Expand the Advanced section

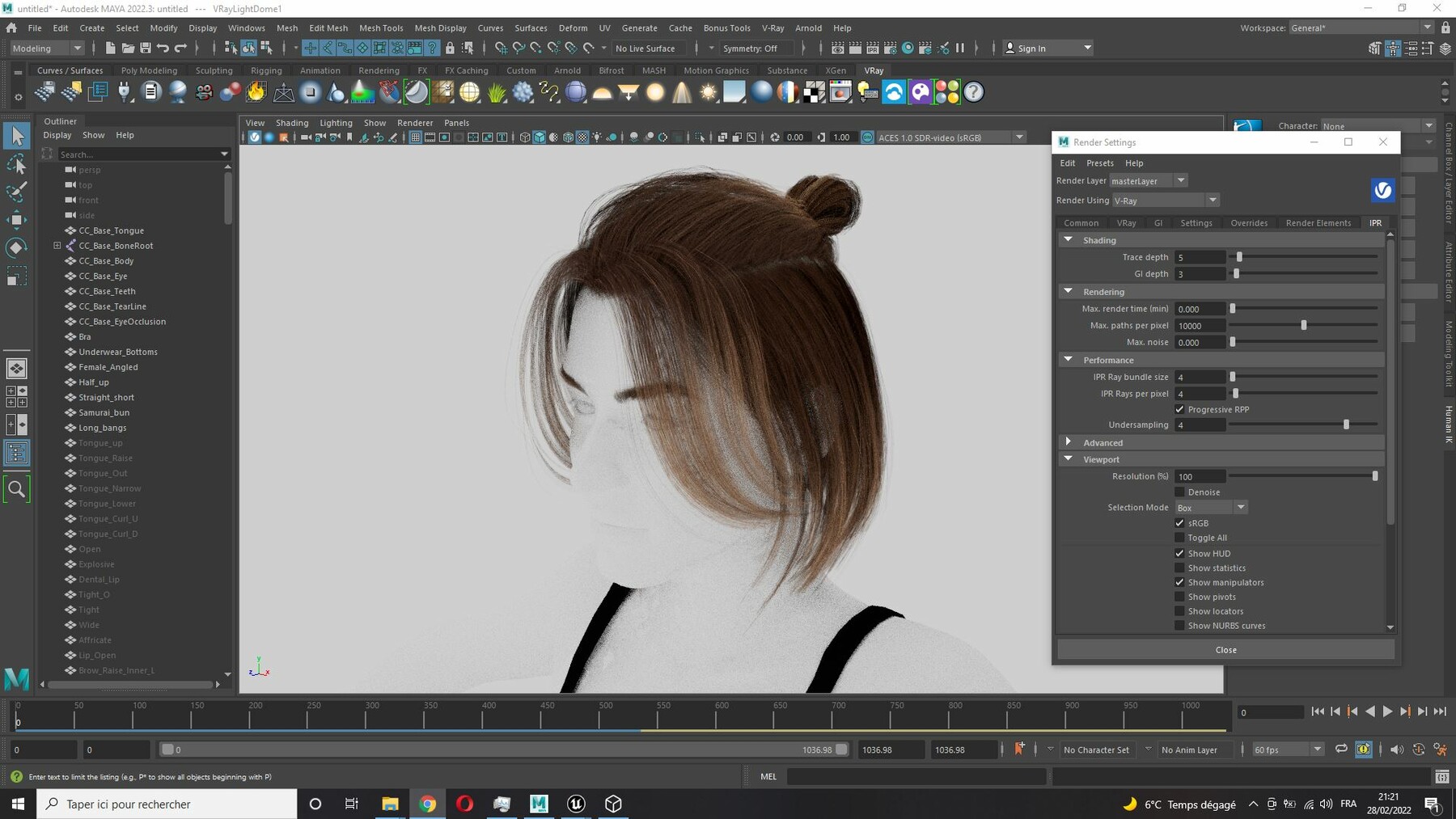pyautogui.click(x=1068, y=442)
